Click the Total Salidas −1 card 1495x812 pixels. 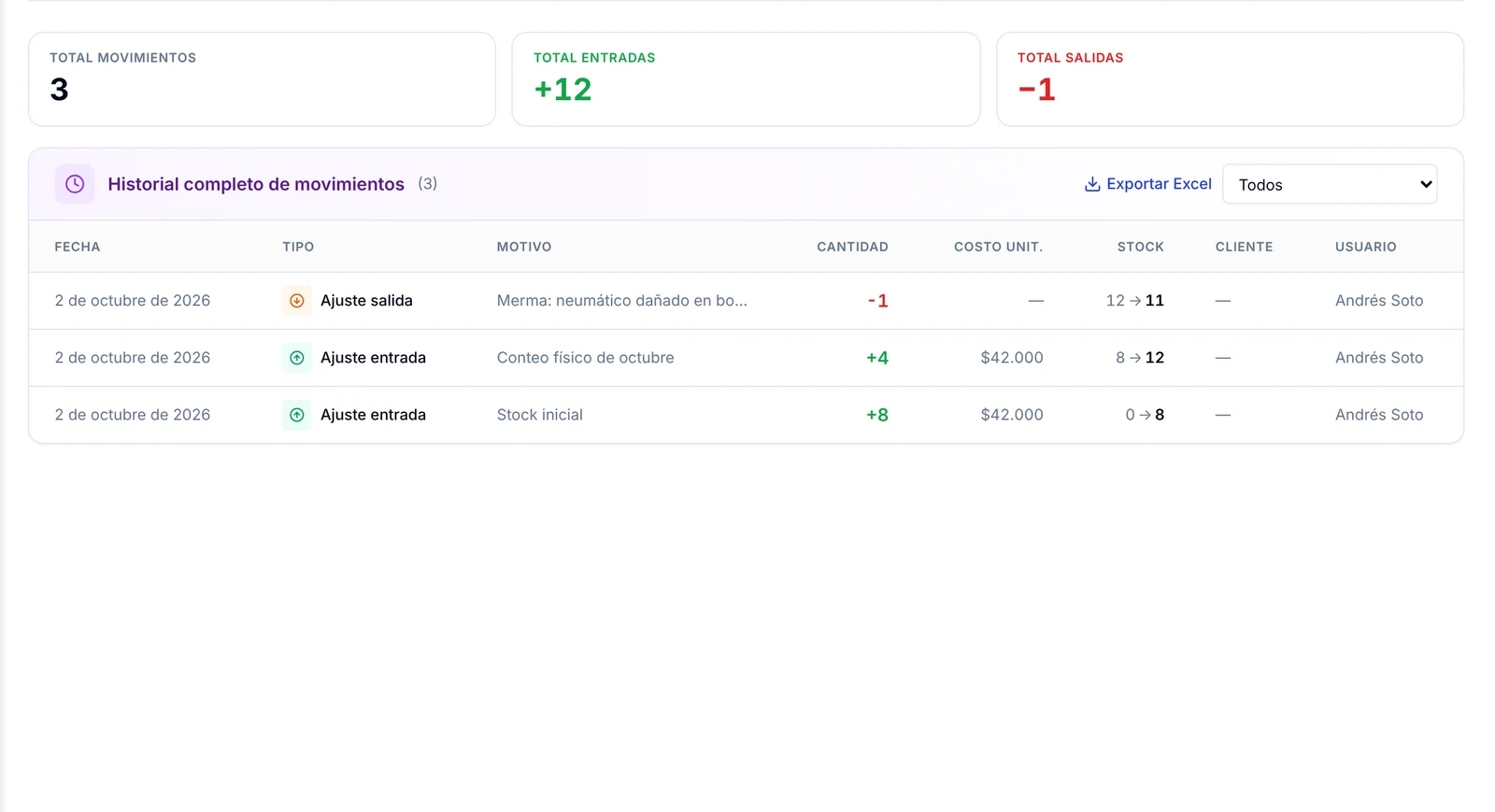(1230, 79)
